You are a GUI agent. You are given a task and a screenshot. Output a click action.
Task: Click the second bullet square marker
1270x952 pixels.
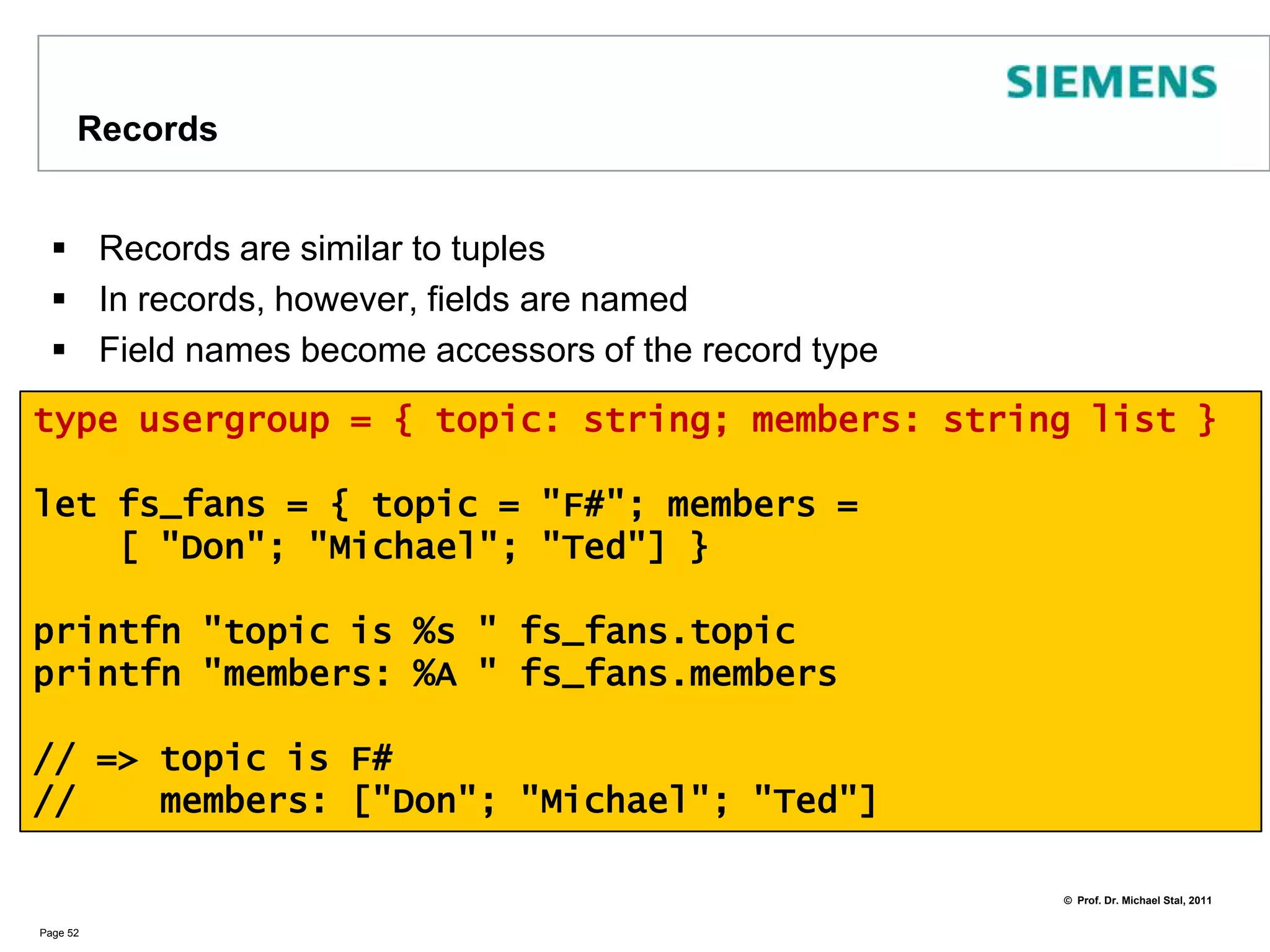pos(60,299)
